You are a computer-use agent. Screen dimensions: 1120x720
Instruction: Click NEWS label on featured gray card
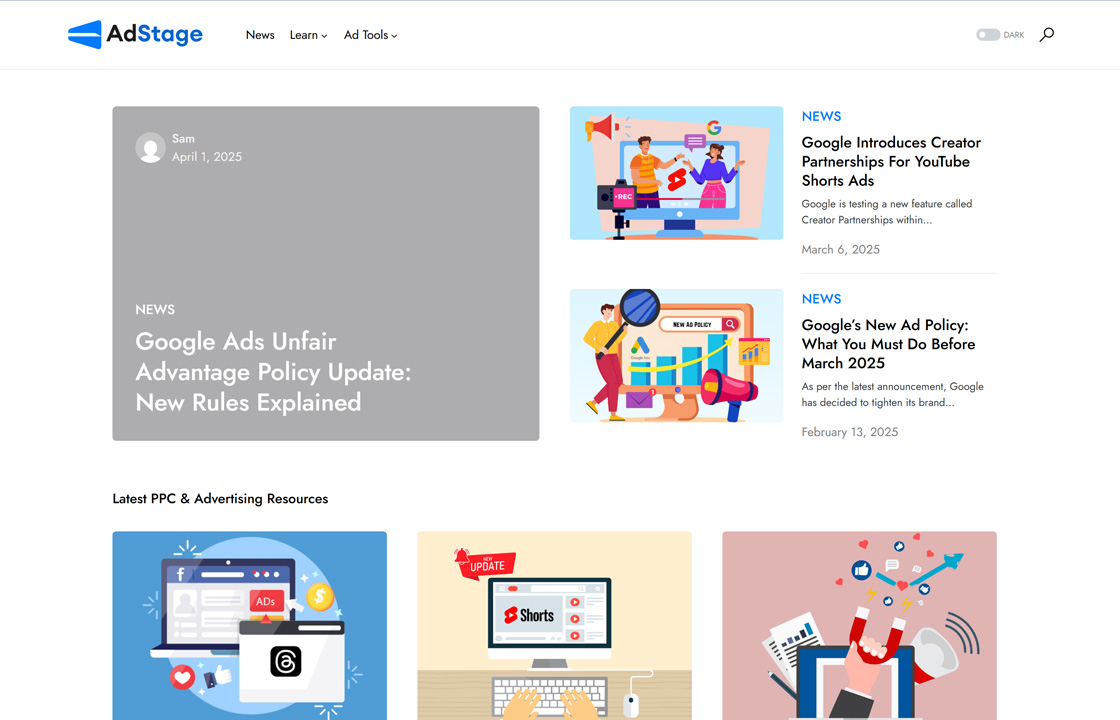click(155, 309)
